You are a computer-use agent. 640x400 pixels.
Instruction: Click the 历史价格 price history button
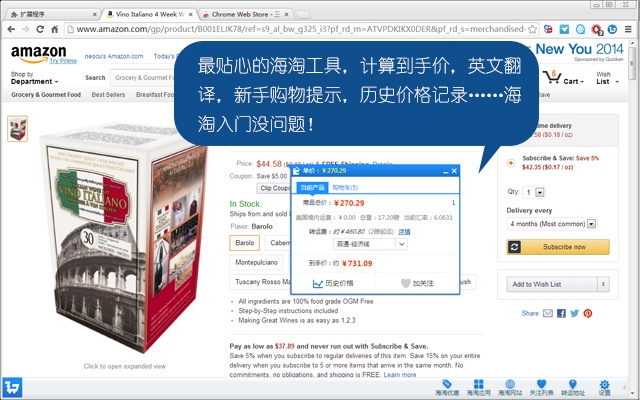point(333,283)
